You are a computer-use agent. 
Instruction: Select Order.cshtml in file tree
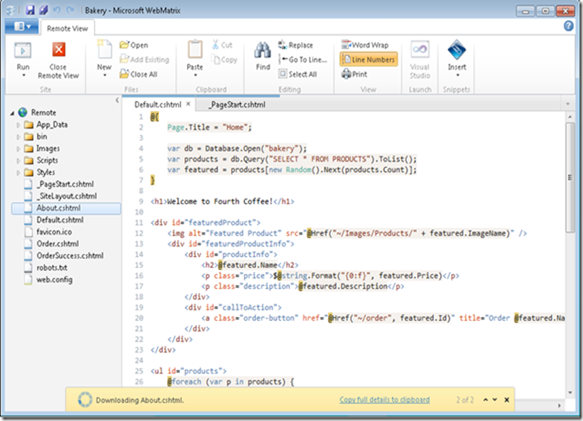point(58,244)
